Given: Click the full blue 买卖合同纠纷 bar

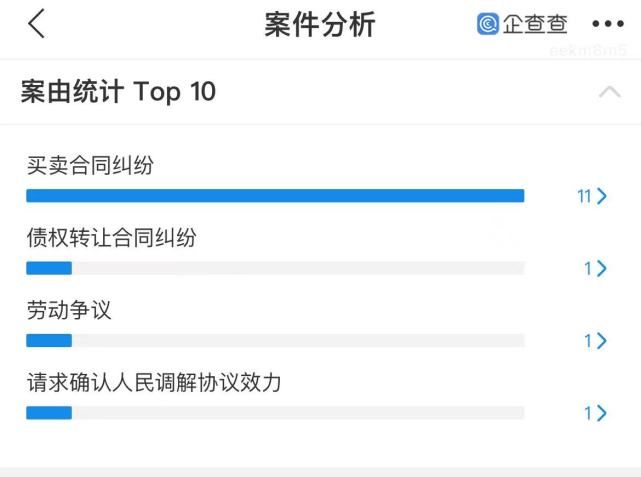Looking at the screenshot, I should point(275,196).
